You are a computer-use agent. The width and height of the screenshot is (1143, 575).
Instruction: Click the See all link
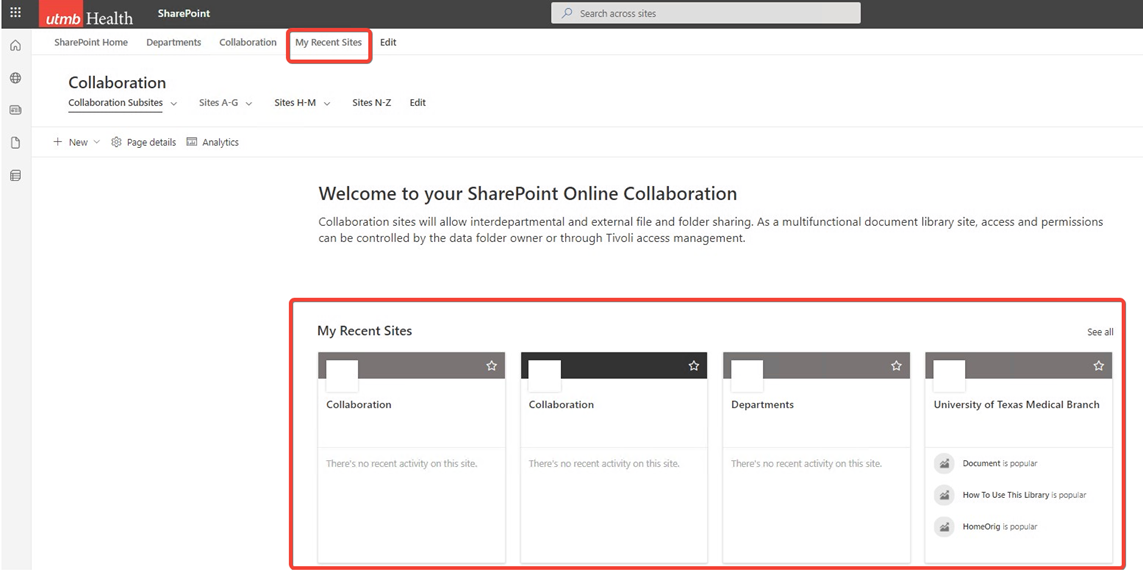pos(1099,332)
